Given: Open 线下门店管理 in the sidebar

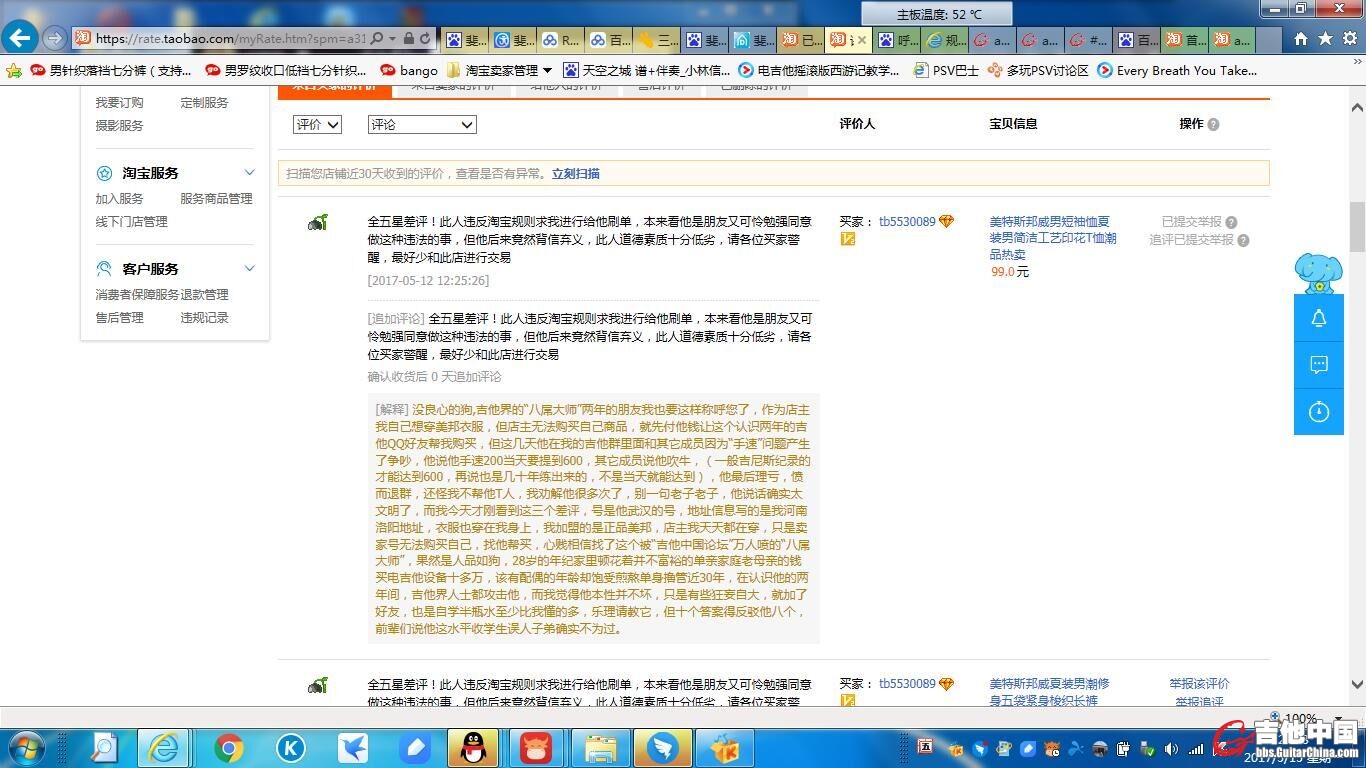Looking at the screenshot, I should 132,222.
